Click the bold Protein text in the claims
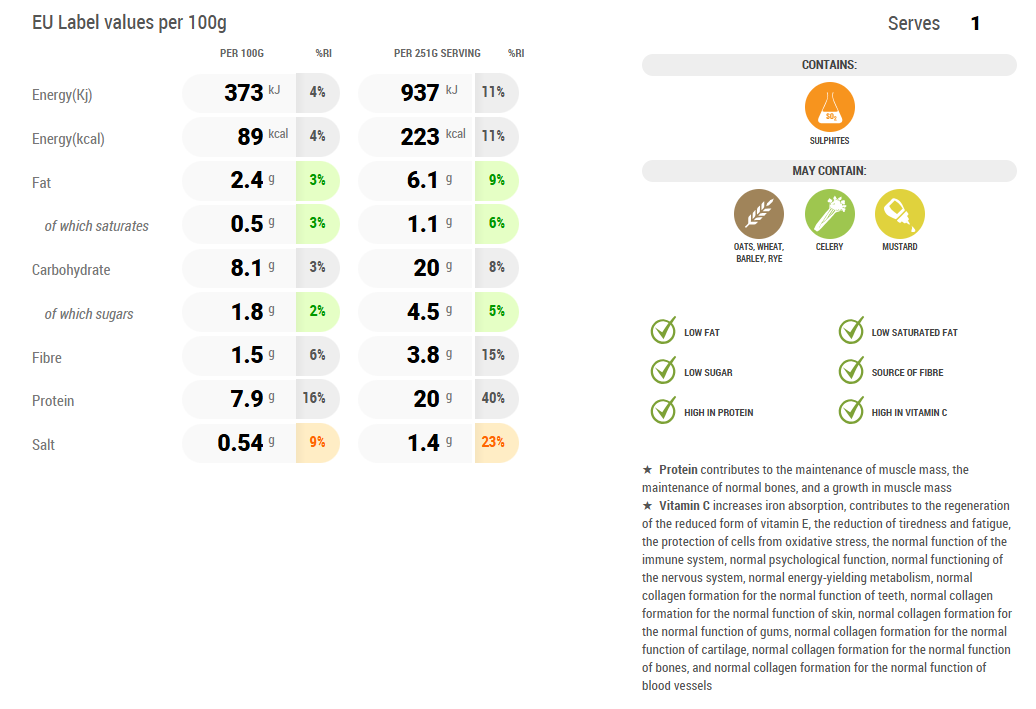Viewport: 1036px width, 709px height. click(x=678, y=469)
